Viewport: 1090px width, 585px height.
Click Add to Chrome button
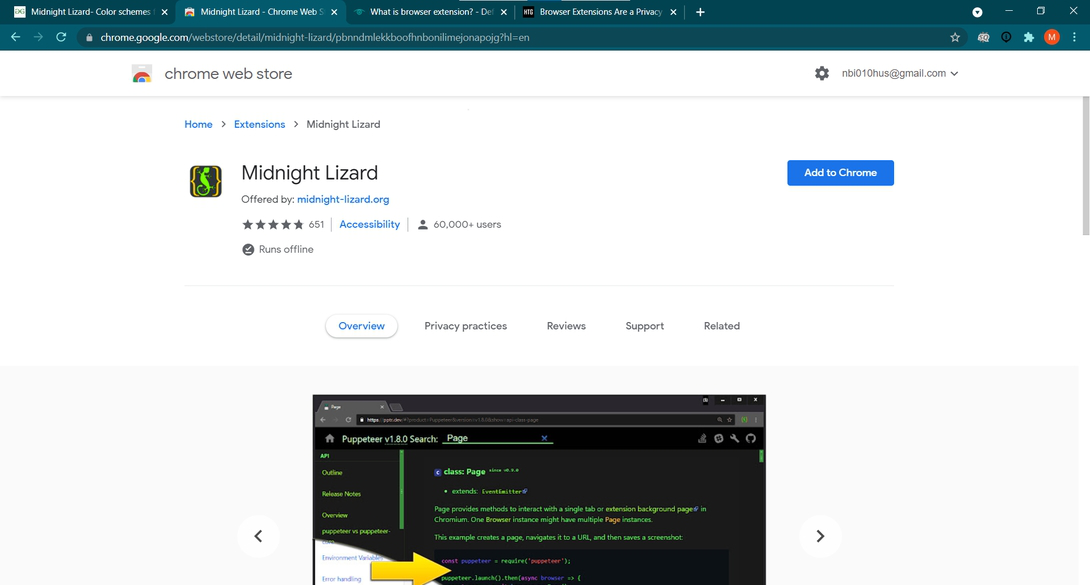pos(840,173)
